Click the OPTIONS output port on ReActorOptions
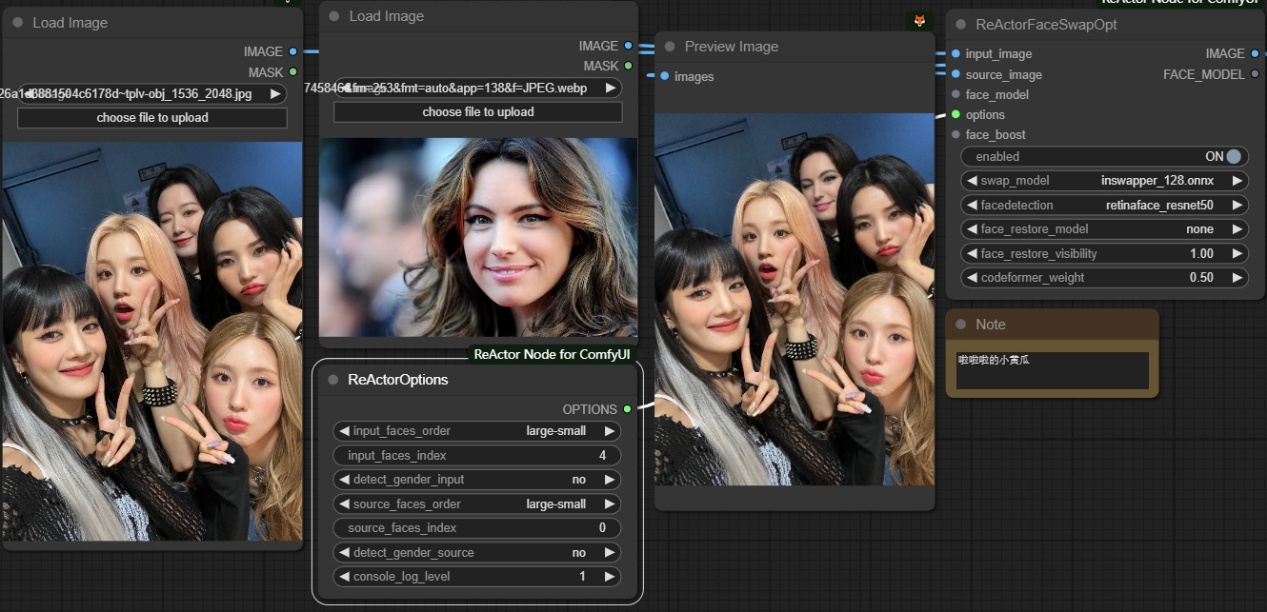Screen dimensions: 1267x612 627,409
